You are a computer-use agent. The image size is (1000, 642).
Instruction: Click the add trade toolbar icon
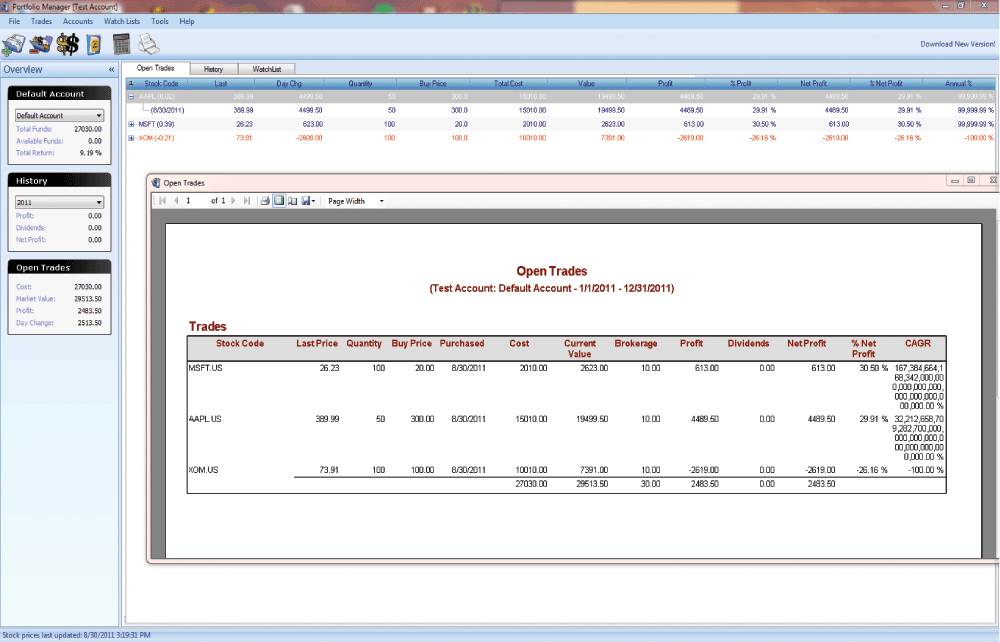pyautogui.click(x=14, y=43)
